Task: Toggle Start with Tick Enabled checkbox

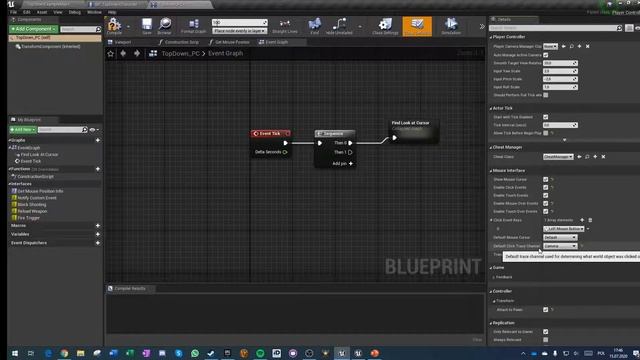Action: [x=546, y=117]
